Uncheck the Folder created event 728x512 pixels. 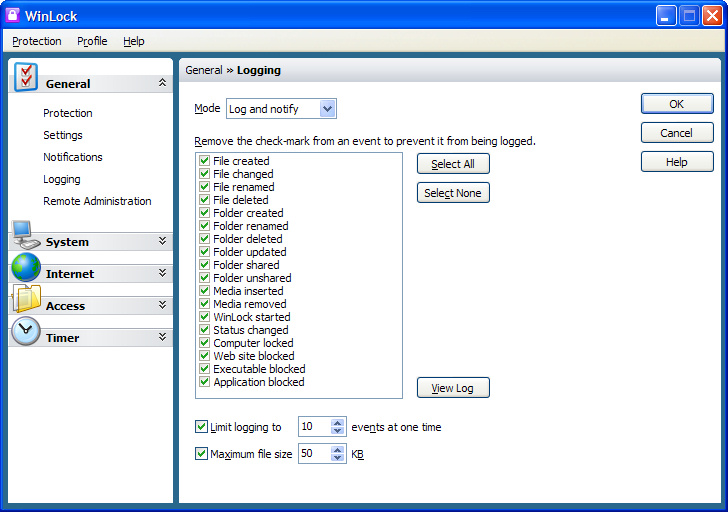click(x=204, y=213)
